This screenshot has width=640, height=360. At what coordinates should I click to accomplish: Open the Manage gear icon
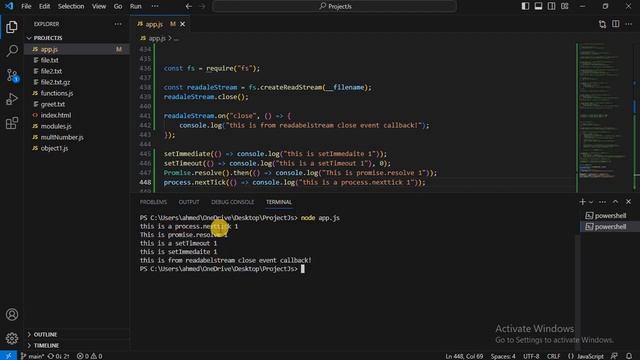pos(12,338)
